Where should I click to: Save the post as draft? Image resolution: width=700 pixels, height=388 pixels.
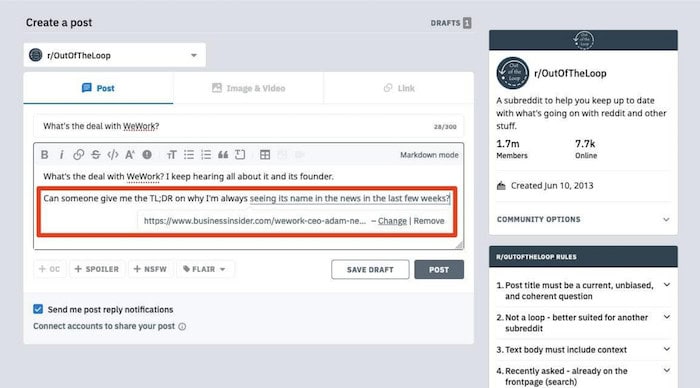(x=370, y=270)
